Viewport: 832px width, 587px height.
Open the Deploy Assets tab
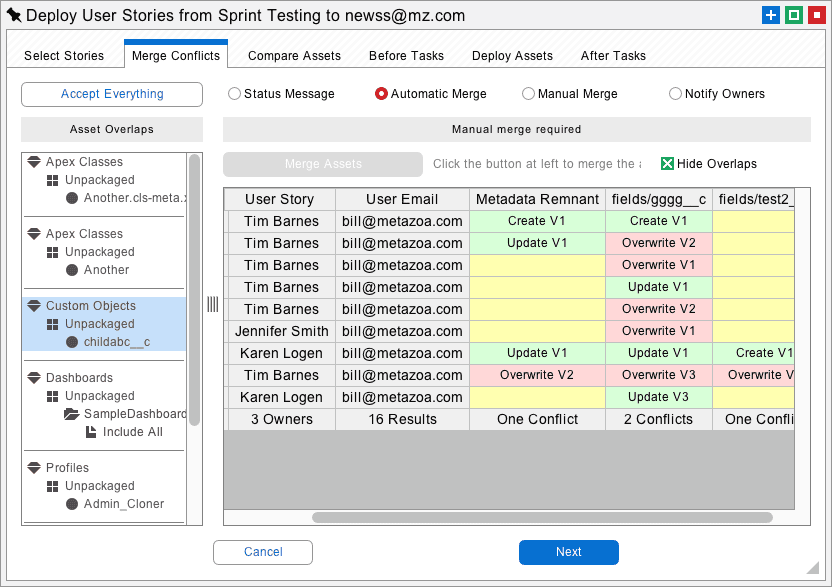[512, 56]
